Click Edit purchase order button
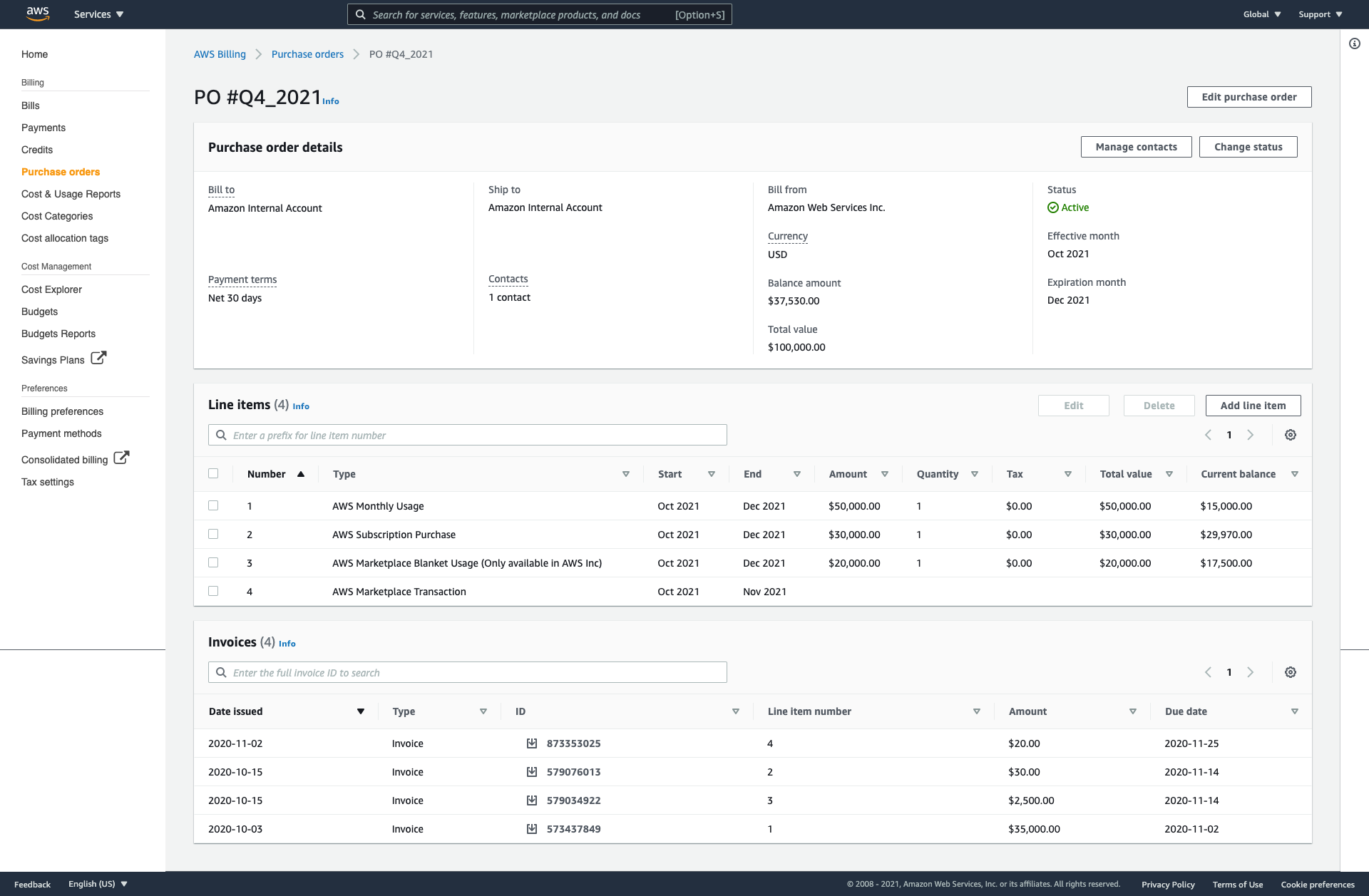This screenshot has width=1369, height=896. tap(1249, 96)
